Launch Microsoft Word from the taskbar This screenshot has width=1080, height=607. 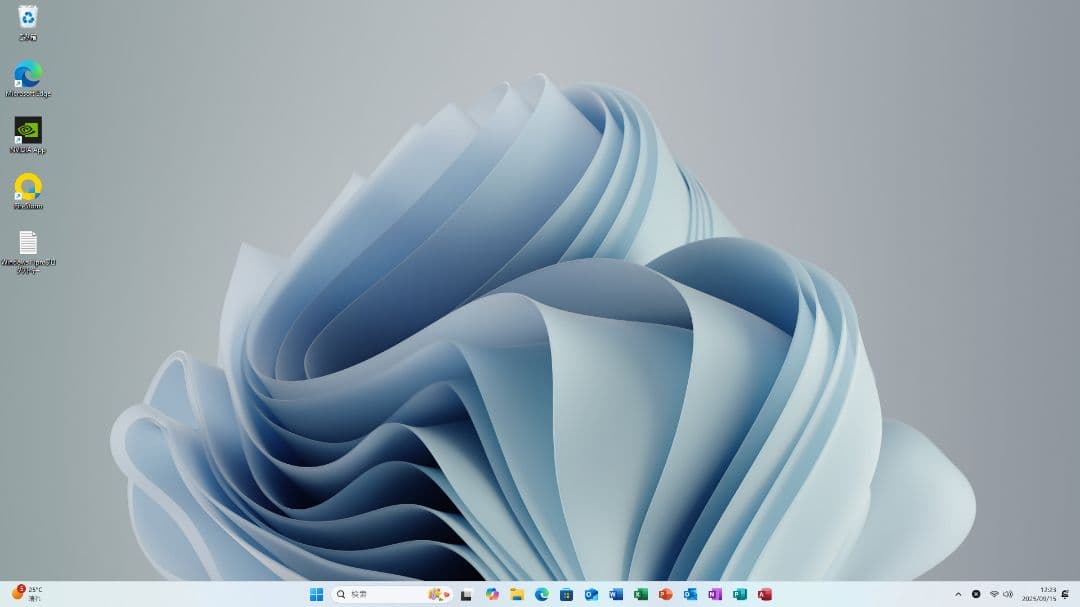pos(614,594)
